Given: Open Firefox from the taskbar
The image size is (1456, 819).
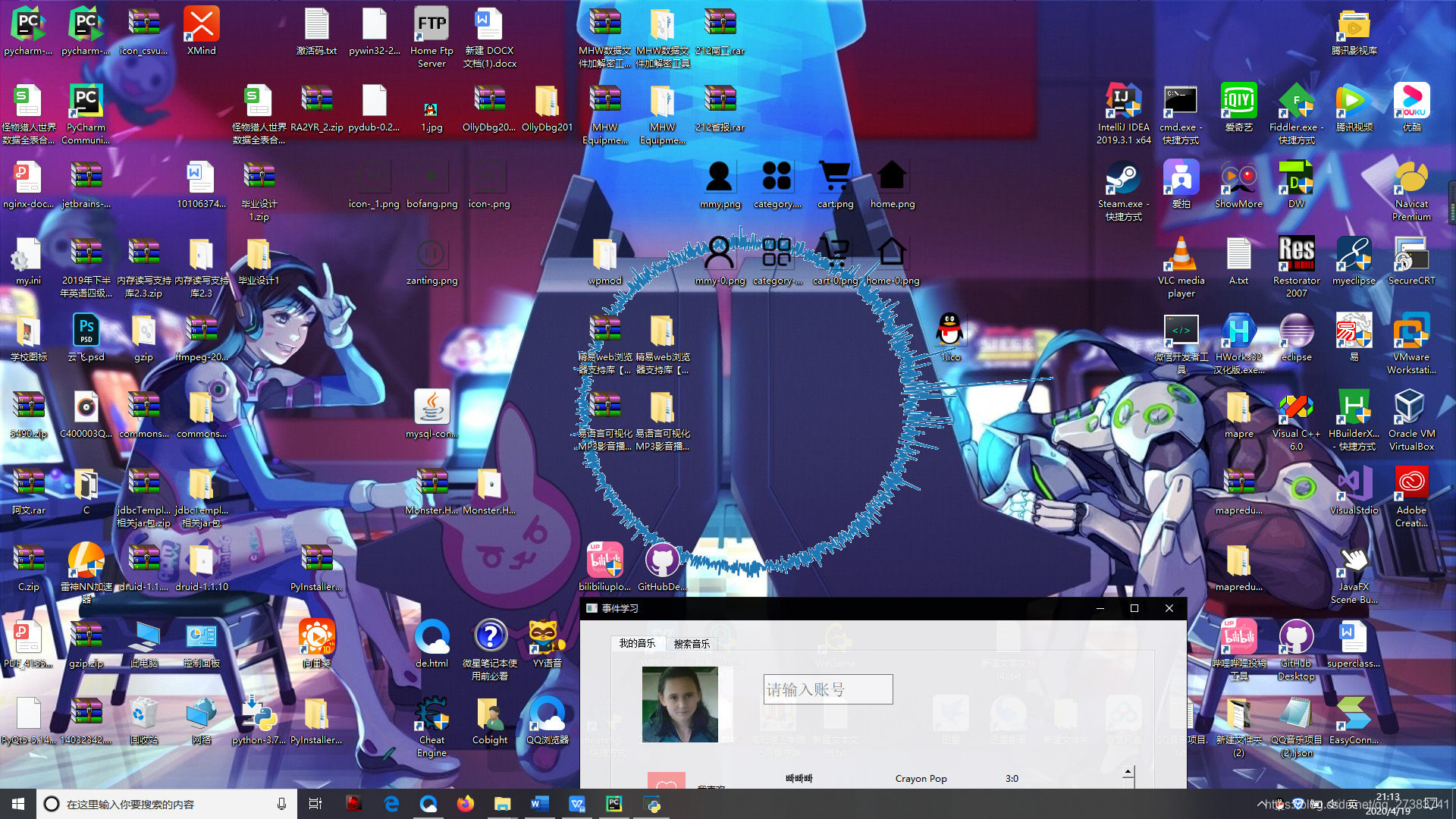Looking at the screenshot, I should click(465, 804).
